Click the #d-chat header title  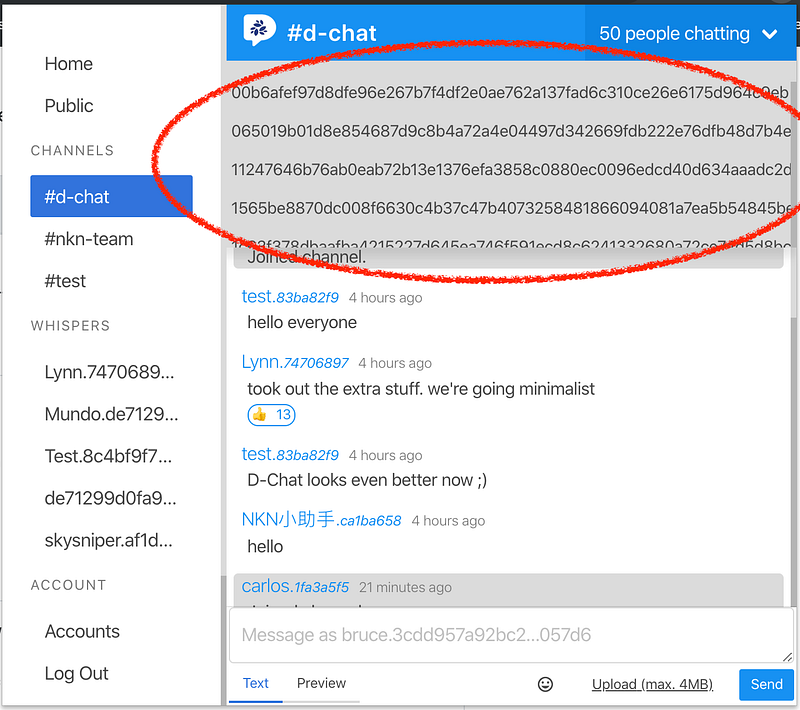tap(332, 33)
